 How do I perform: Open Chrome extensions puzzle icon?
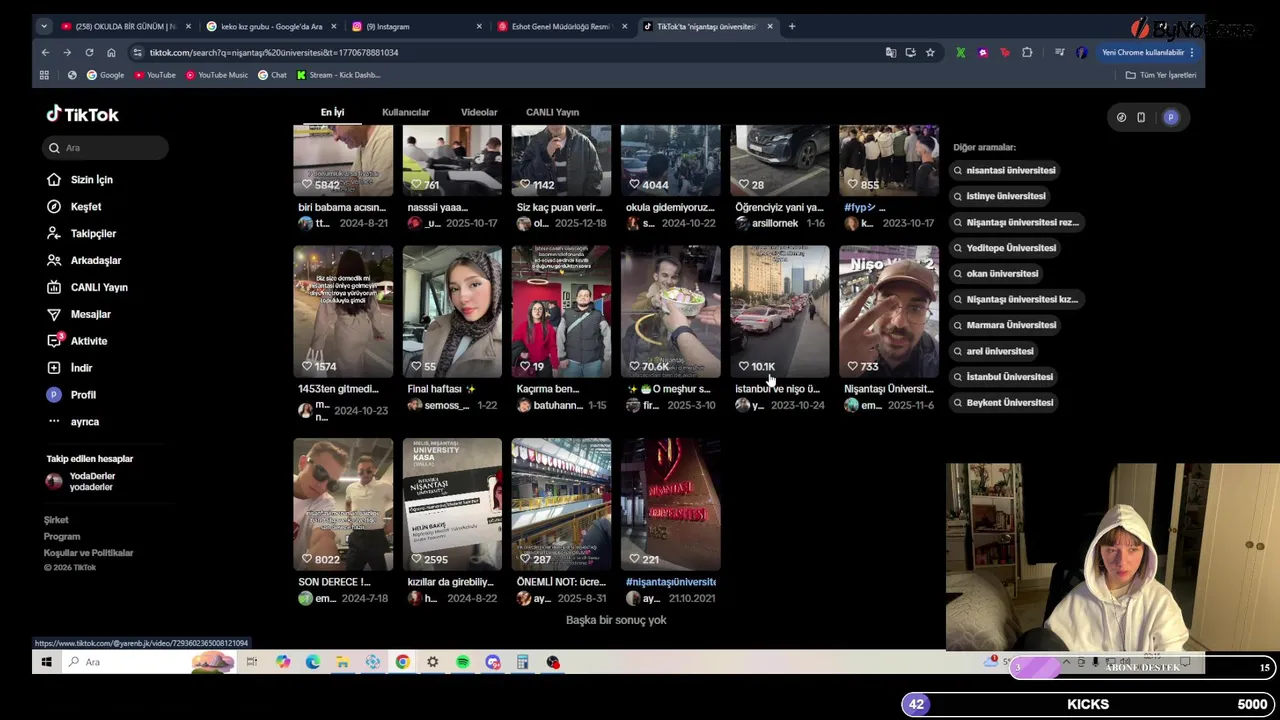(1027, 52)
